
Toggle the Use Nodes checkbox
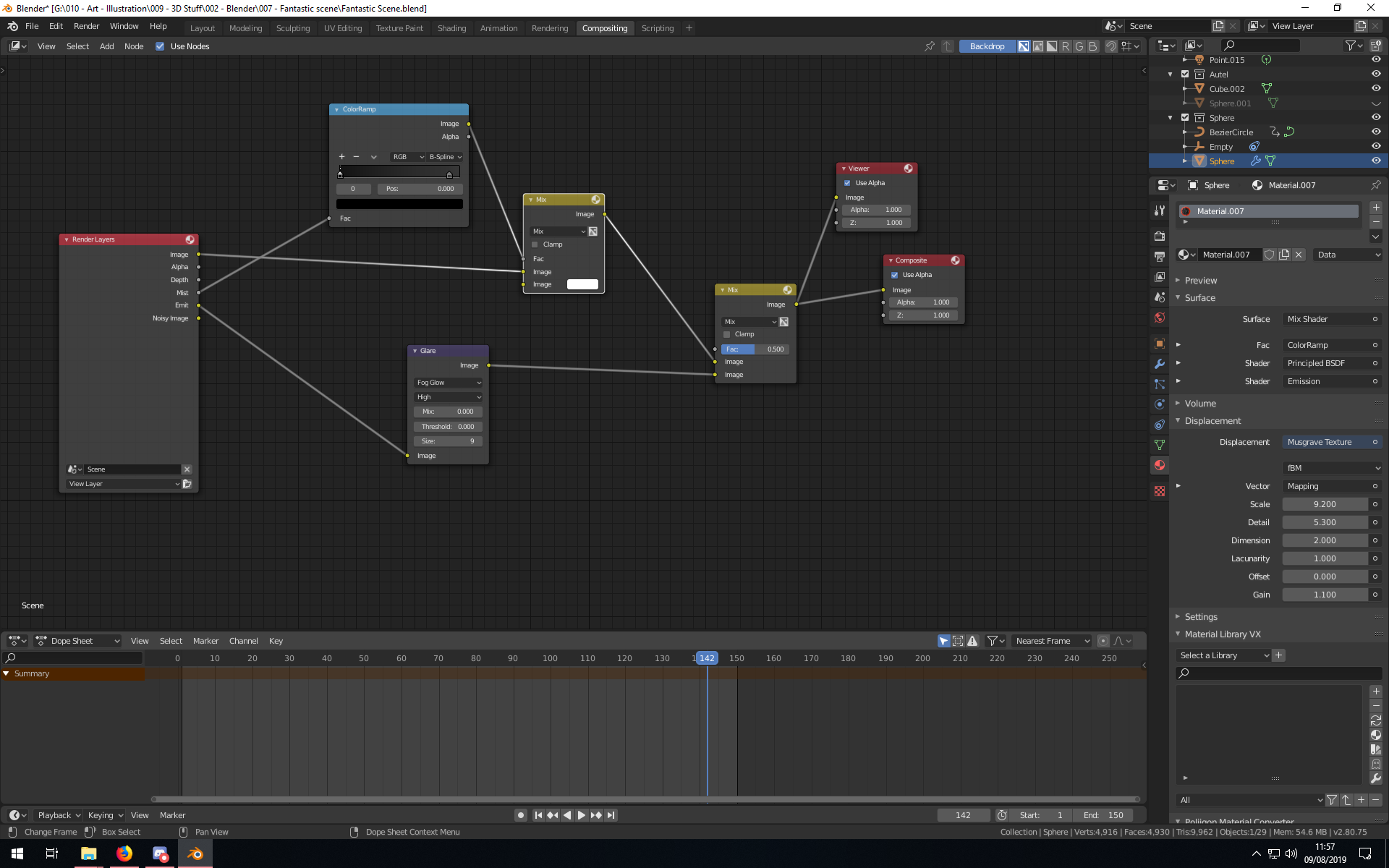pos(160,46)
